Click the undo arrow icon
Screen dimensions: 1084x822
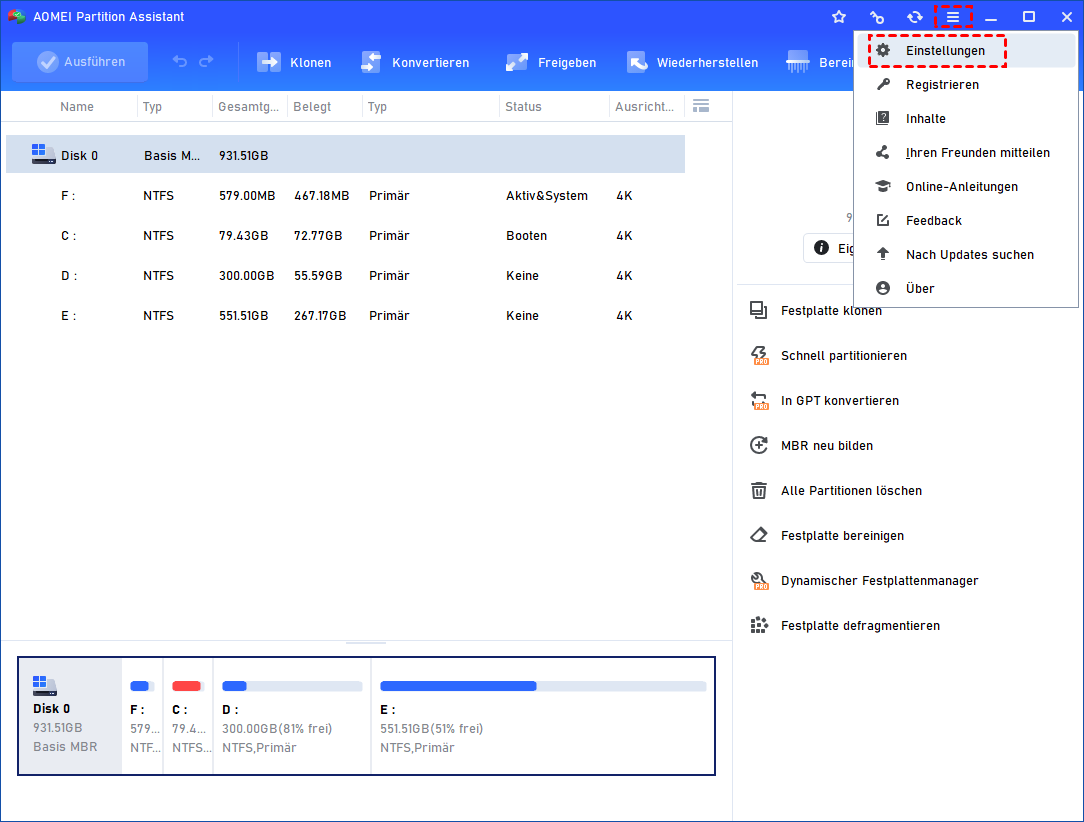coord(180,62)
